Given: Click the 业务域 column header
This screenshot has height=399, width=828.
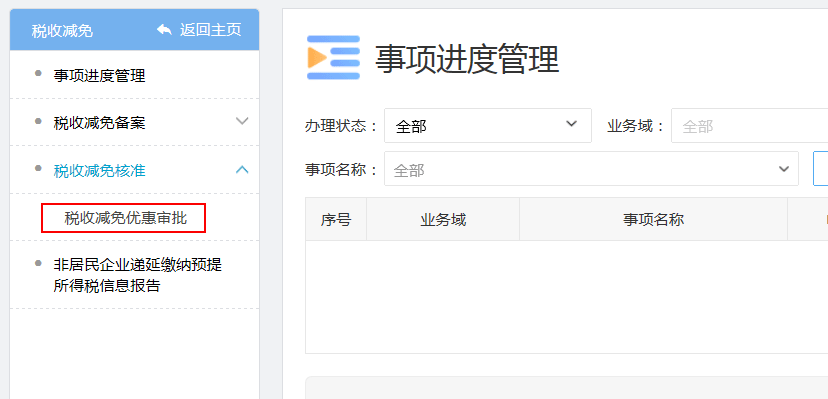Looking at the screenshot, I should coord(443,220).
